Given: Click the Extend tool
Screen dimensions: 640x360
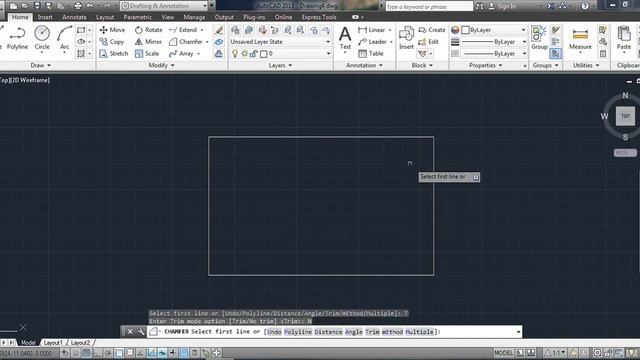Looking at the screenshot, I should (183, 30).
